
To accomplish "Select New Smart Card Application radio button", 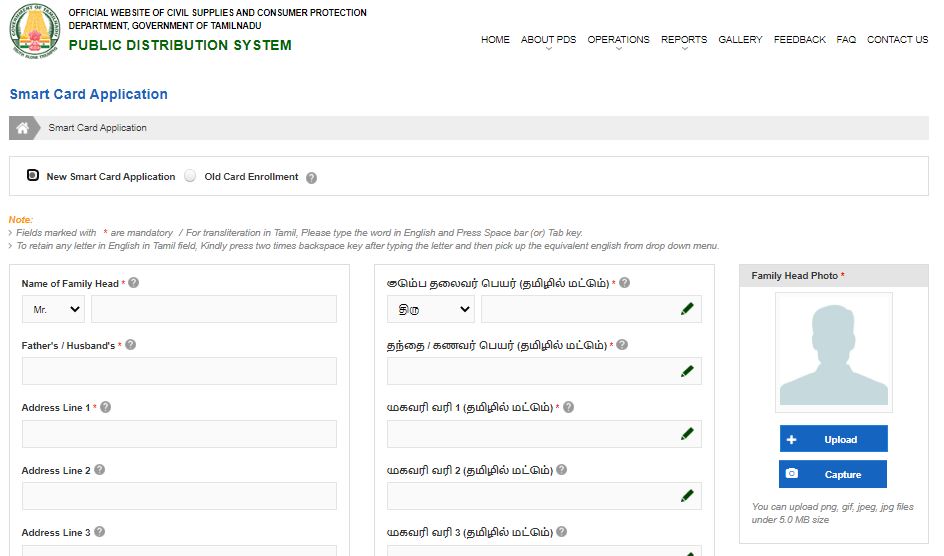I will click(33, 175).
